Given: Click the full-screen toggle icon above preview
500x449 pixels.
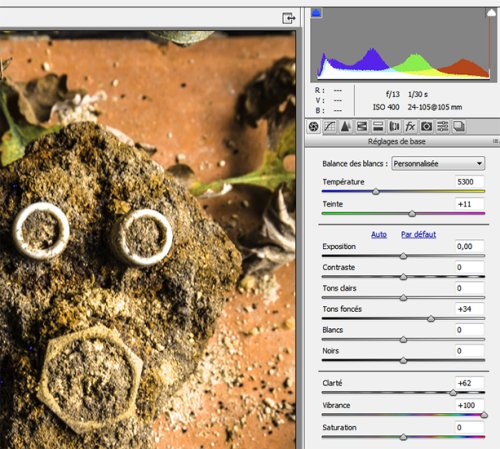Looking at the screenshot, I should tap(289, 18).
